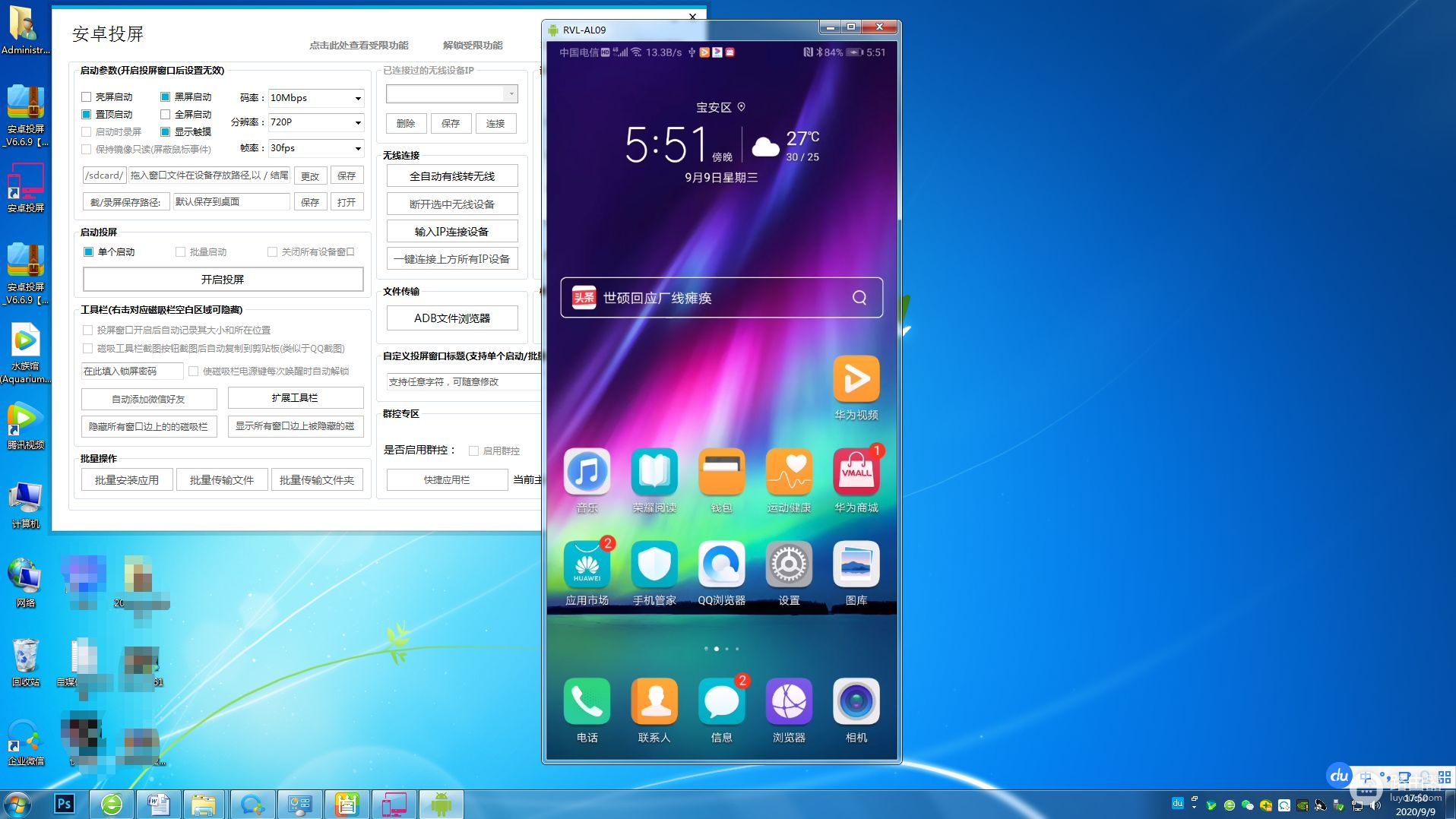This screenshot has width=1456, height=819.
Task: Toggle the 全屏启动 checkbox
Action: [166, 115]
